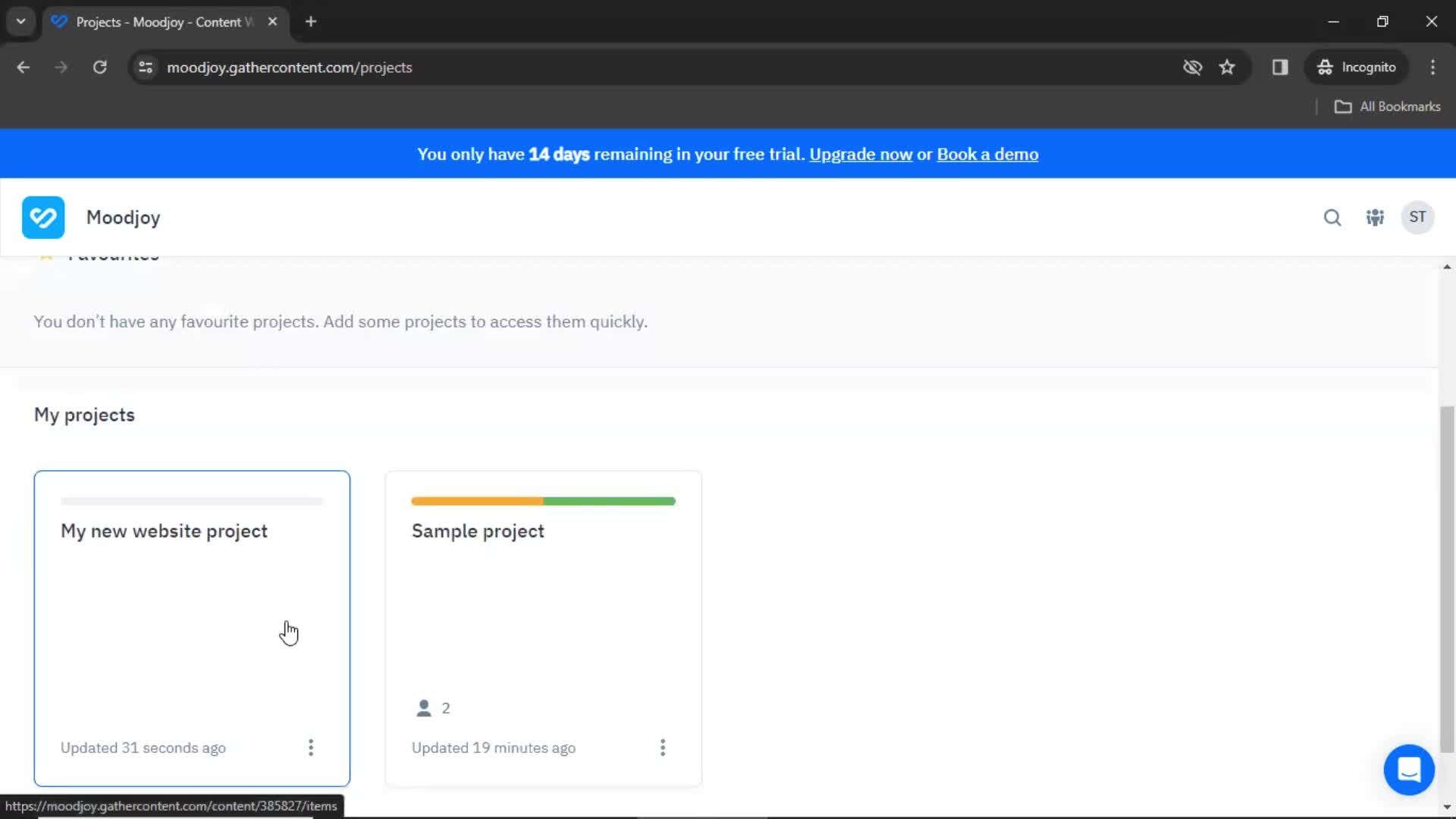Open the Sample project card
This screenshot has width=1456, height=819.
click(x=543, y=629)
